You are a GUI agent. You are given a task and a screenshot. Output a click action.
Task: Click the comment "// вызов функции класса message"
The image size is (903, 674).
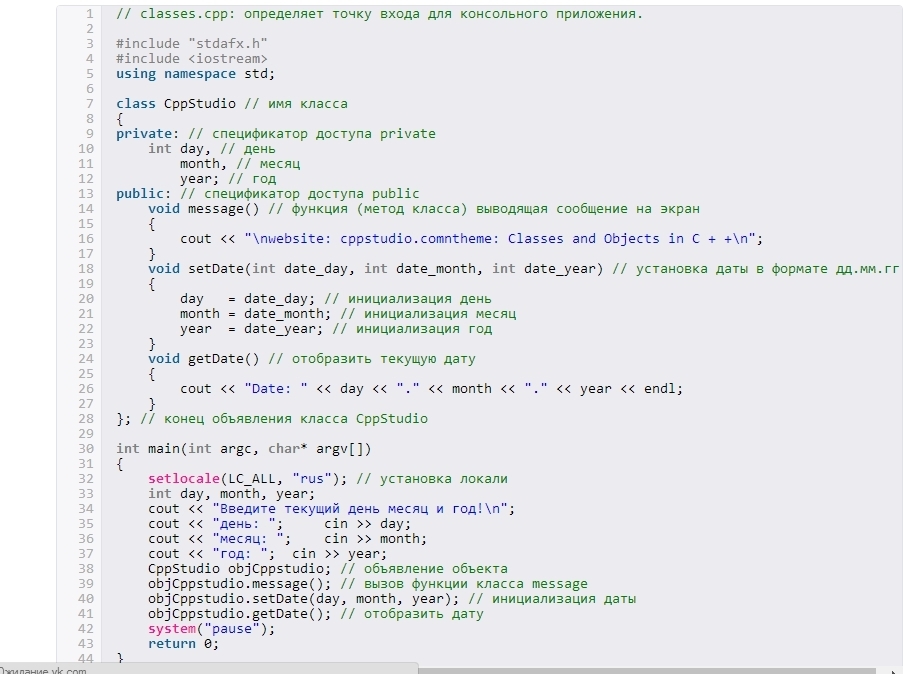(464, 583)
